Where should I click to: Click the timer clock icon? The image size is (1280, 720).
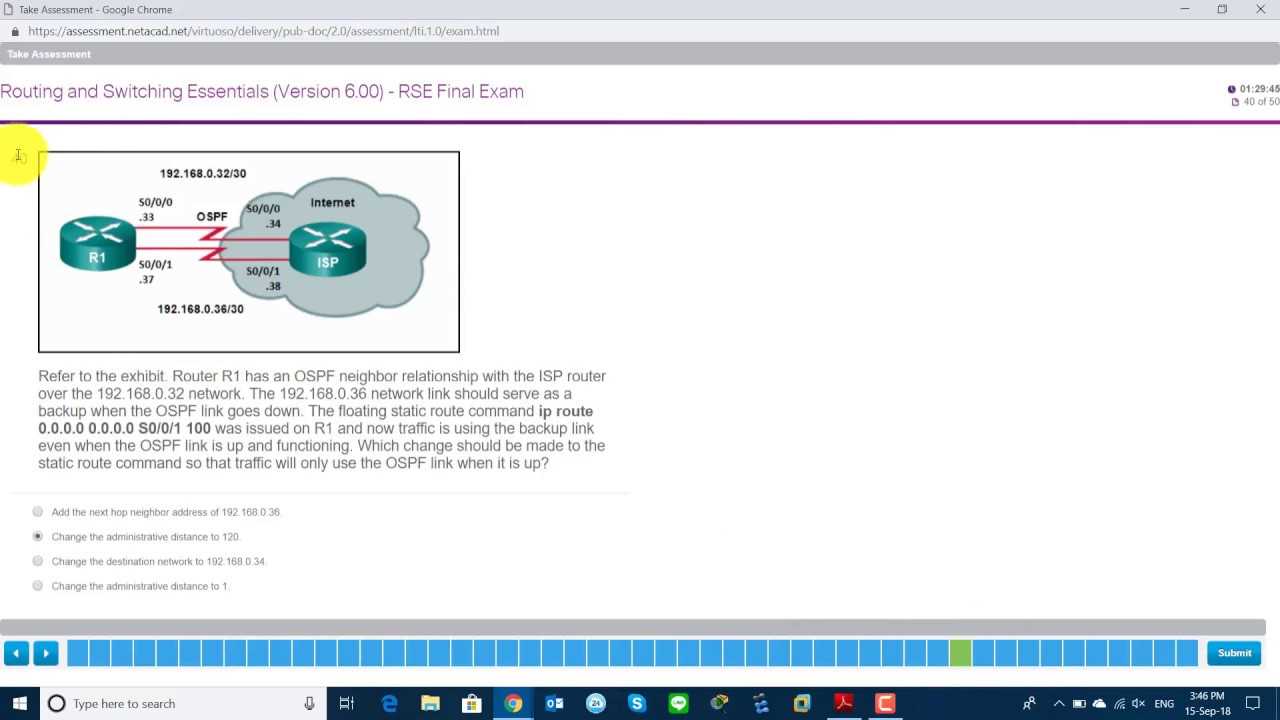pyautogui.click(x=1231, y=89)
